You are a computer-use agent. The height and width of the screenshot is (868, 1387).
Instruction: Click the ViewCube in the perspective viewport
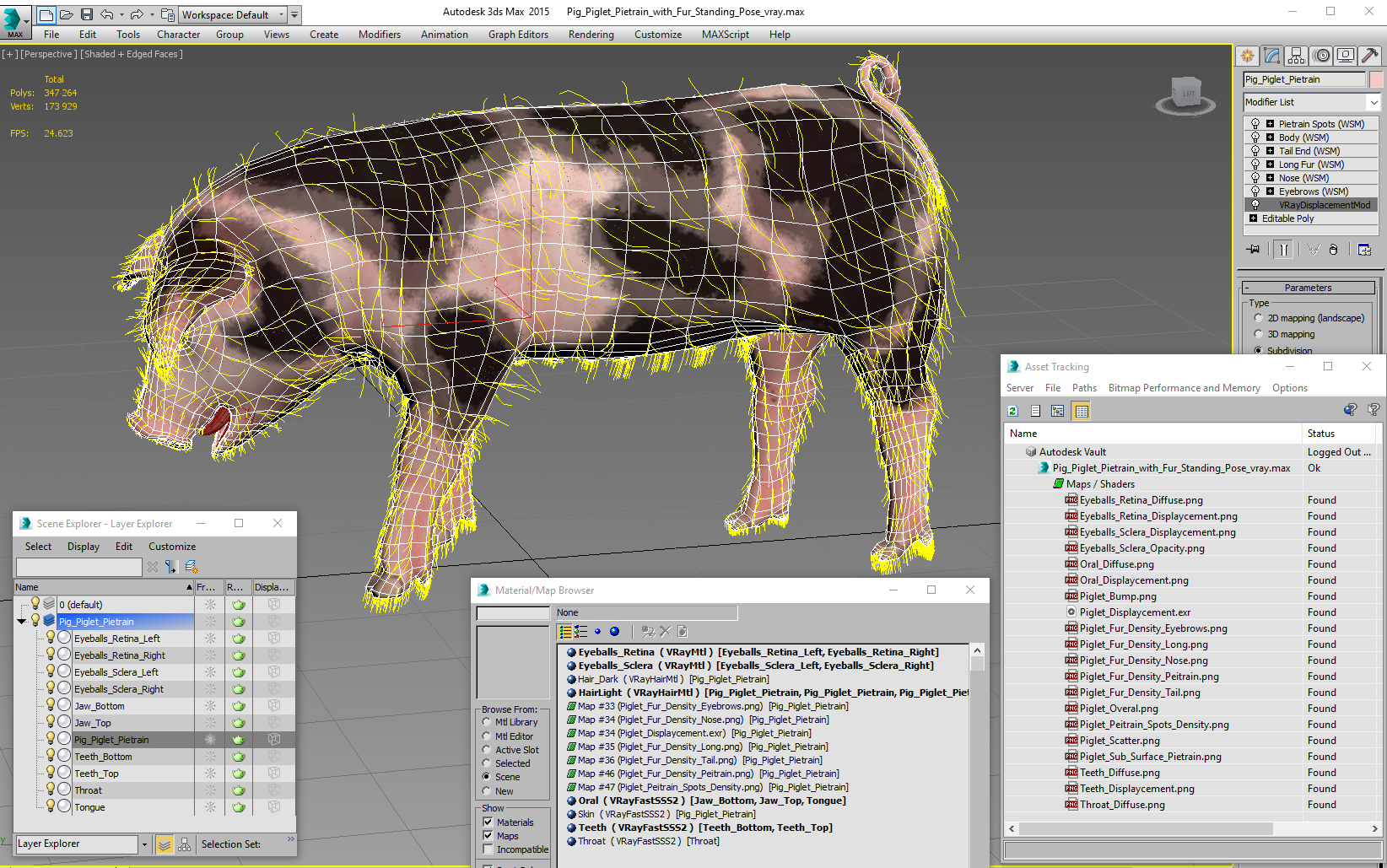[x=1185, y=94]
